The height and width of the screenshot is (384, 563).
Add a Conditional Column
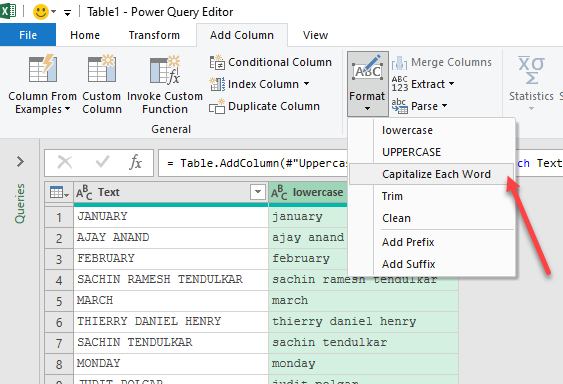[x=271, y=62]
